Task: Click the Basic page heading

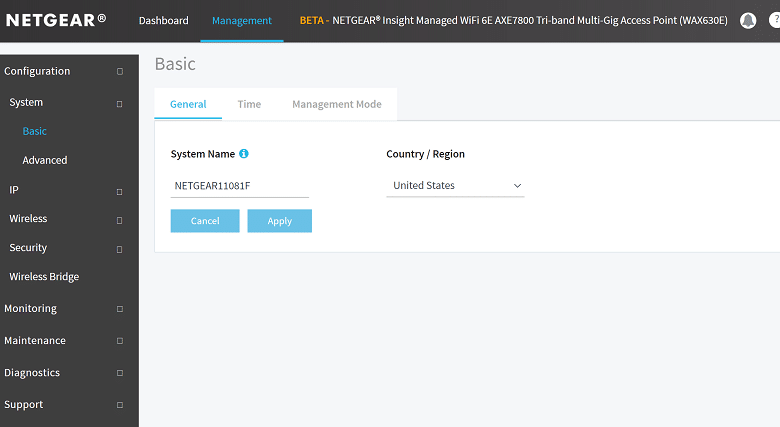Action: click(175, 64)
